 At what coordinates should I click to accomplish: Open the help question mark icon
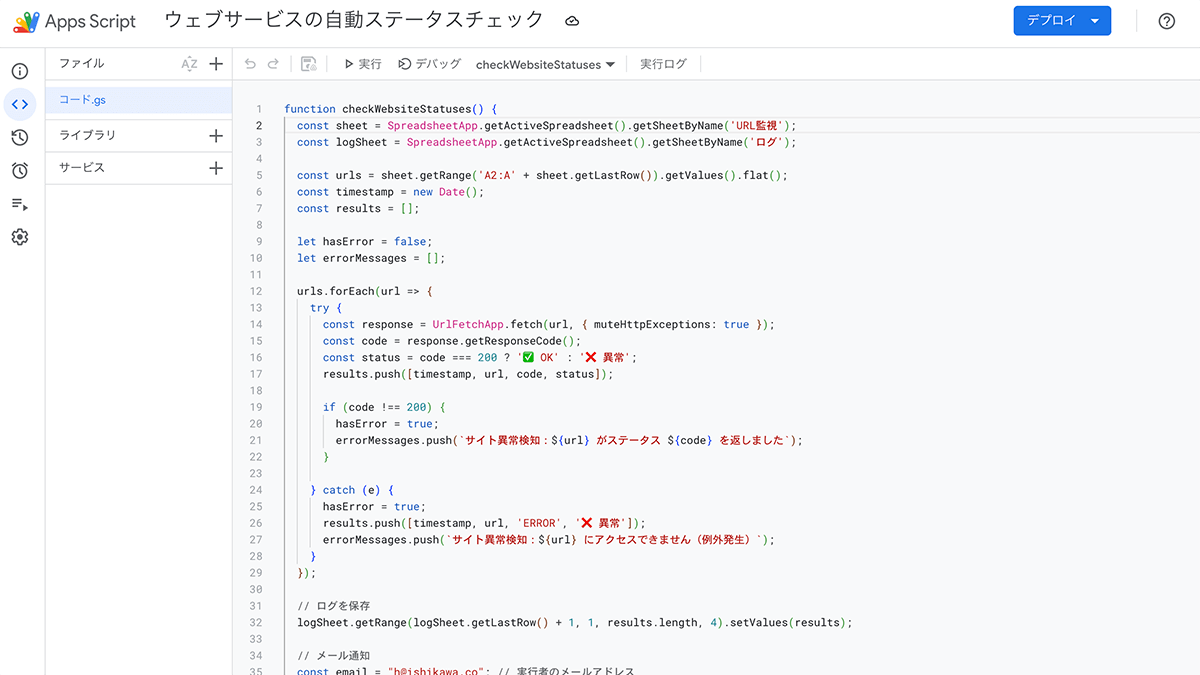(1166, 21)
